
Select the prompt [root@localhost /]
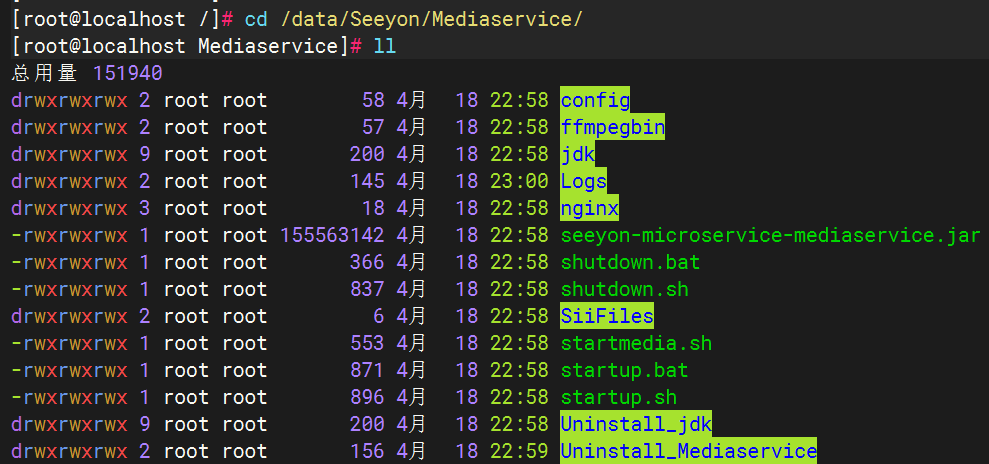pyautogui.click(x=115, y=20)
